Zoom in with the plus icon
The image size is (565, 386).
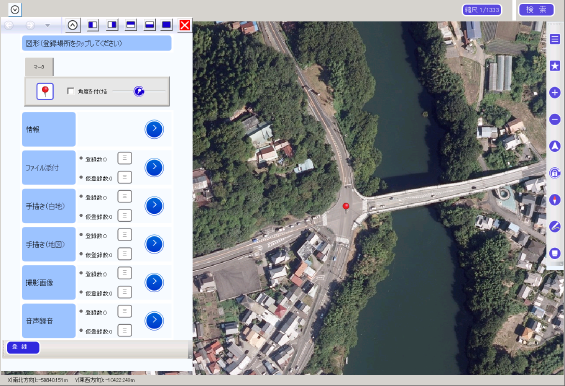[x=555, y=93]
